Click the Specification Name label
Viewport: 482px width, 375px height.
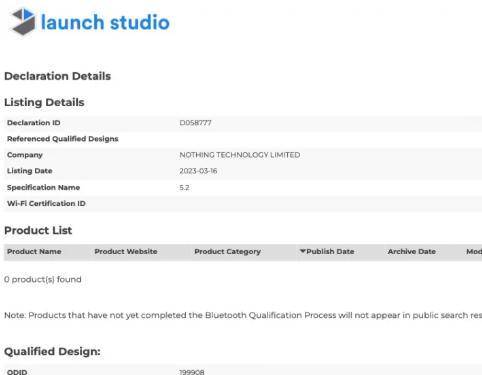tap(43, 187)
